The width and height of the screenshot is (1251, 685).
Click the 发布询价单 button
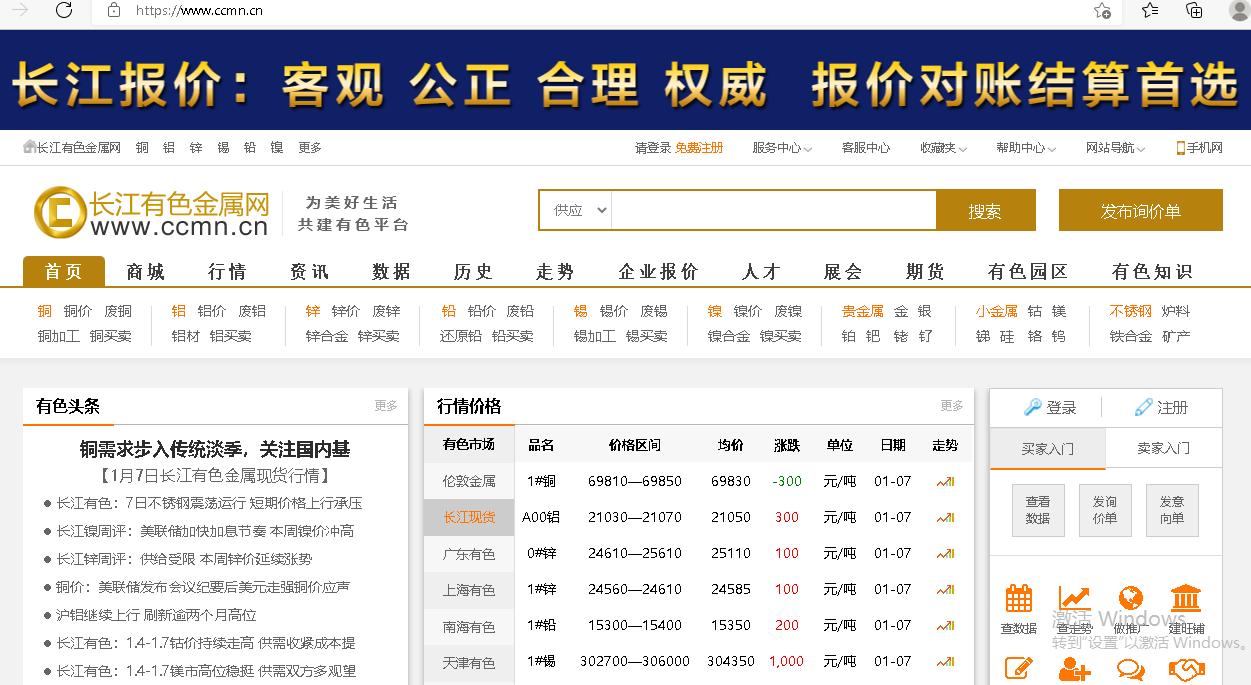tap(1141, 210)
